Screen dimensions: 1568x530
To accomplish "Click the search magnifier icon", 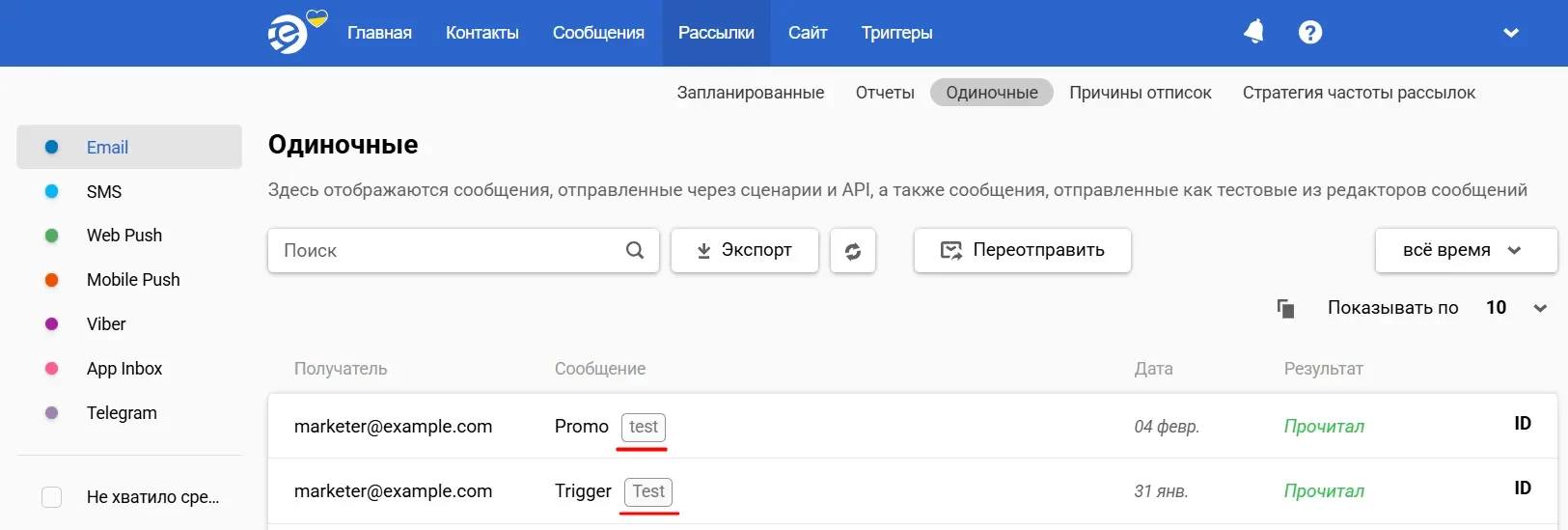I will click(634, 250).
